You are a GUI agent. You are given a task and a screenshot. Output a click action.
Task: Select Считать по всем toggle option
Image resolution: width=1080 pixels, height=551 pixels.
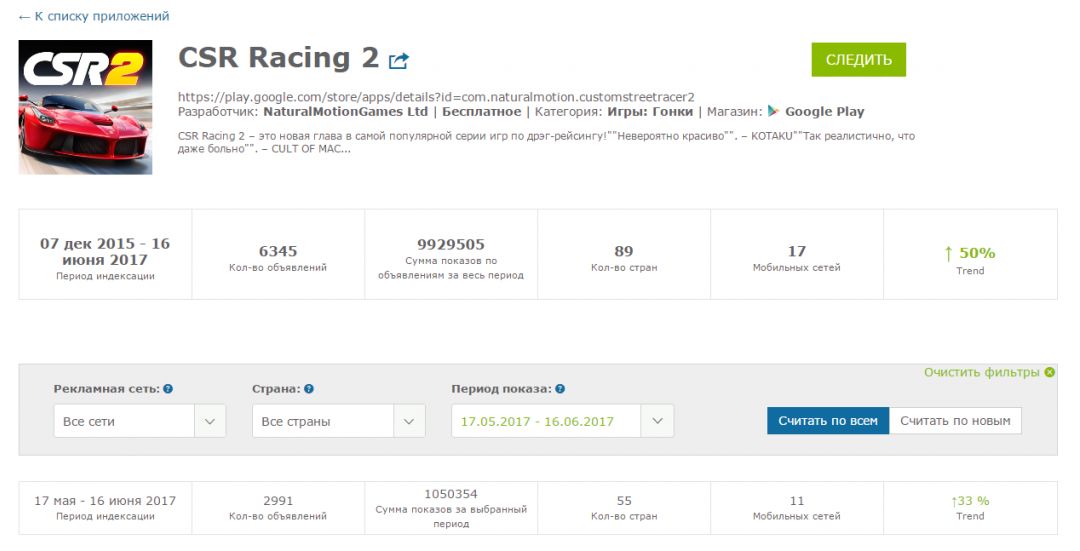point(828,421)
